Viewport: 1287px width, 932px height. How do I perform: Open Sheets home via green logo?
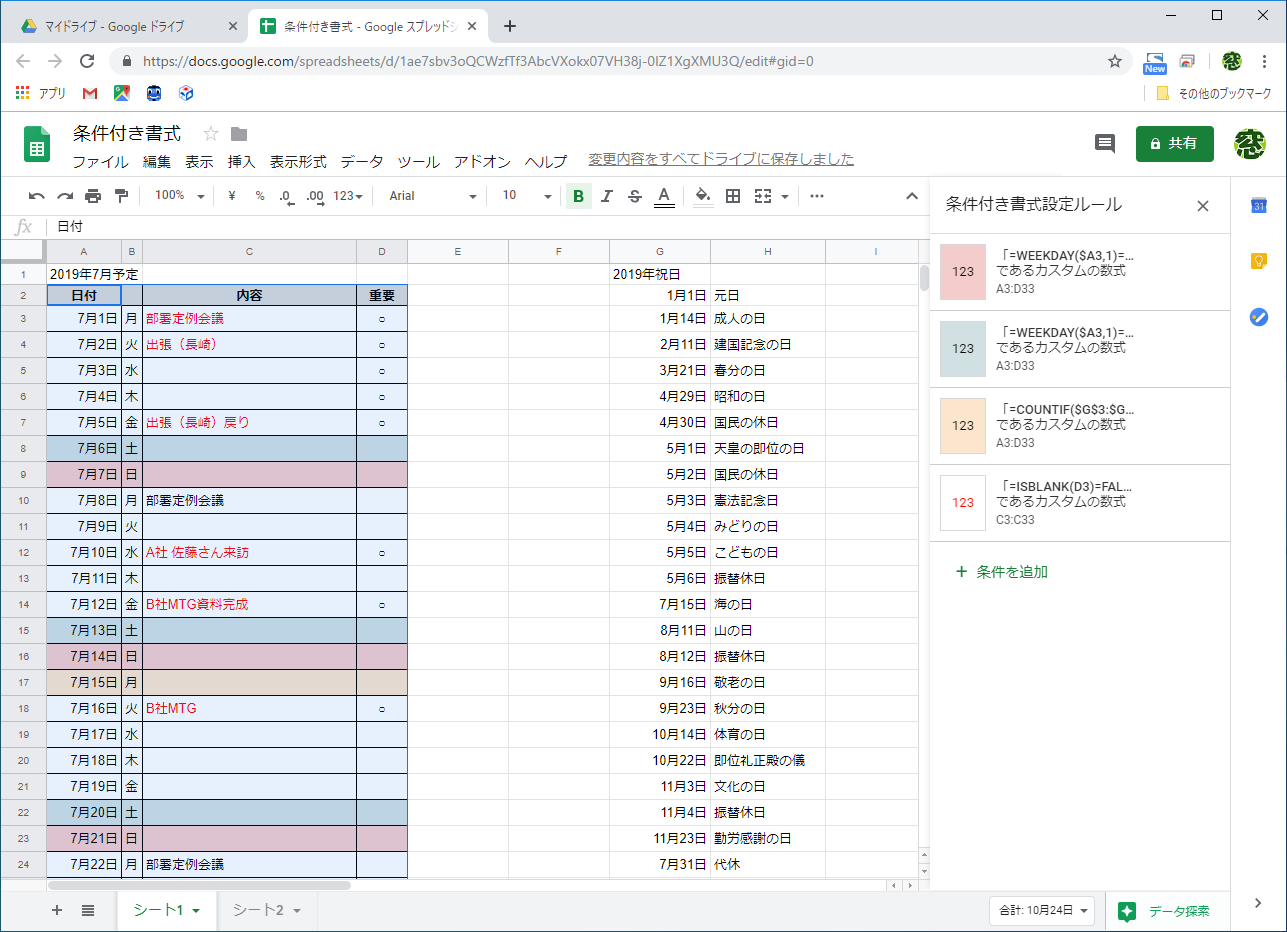[x=37, y=144]
